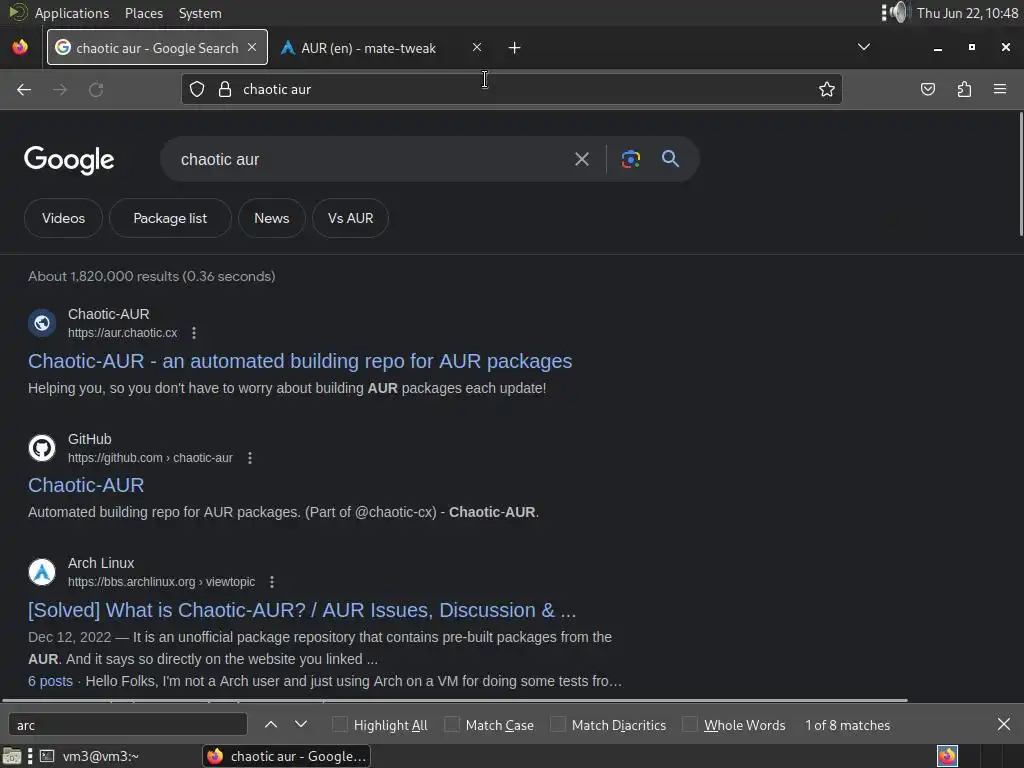The width and height of the screenshot is (1024, 768).
Task: Open the Firefox hamburger application menu
Action: click(x=1000, y=89)
